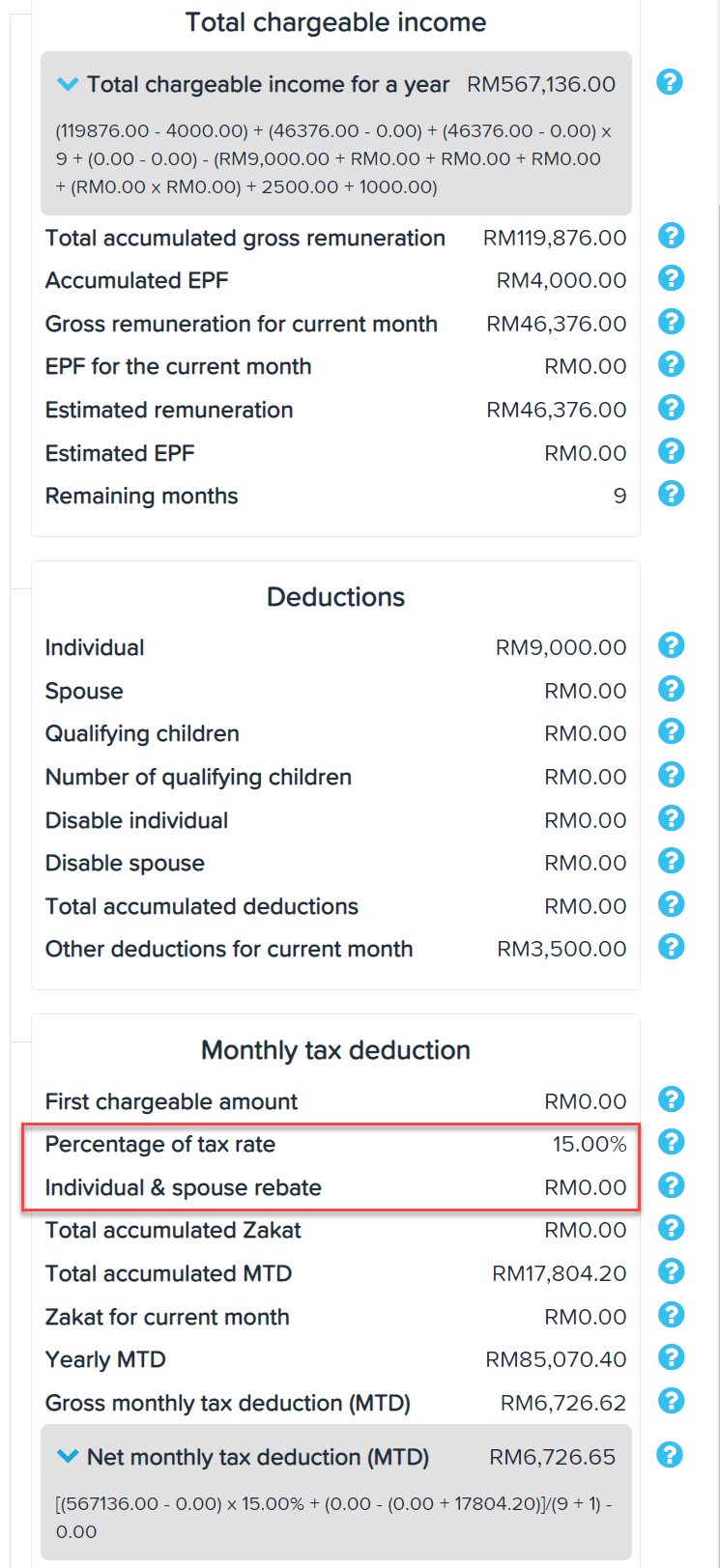Open help for Individual & spouse rebate
The width and height of the screenshot is (720, 1568).
(x=671, y=1185)
